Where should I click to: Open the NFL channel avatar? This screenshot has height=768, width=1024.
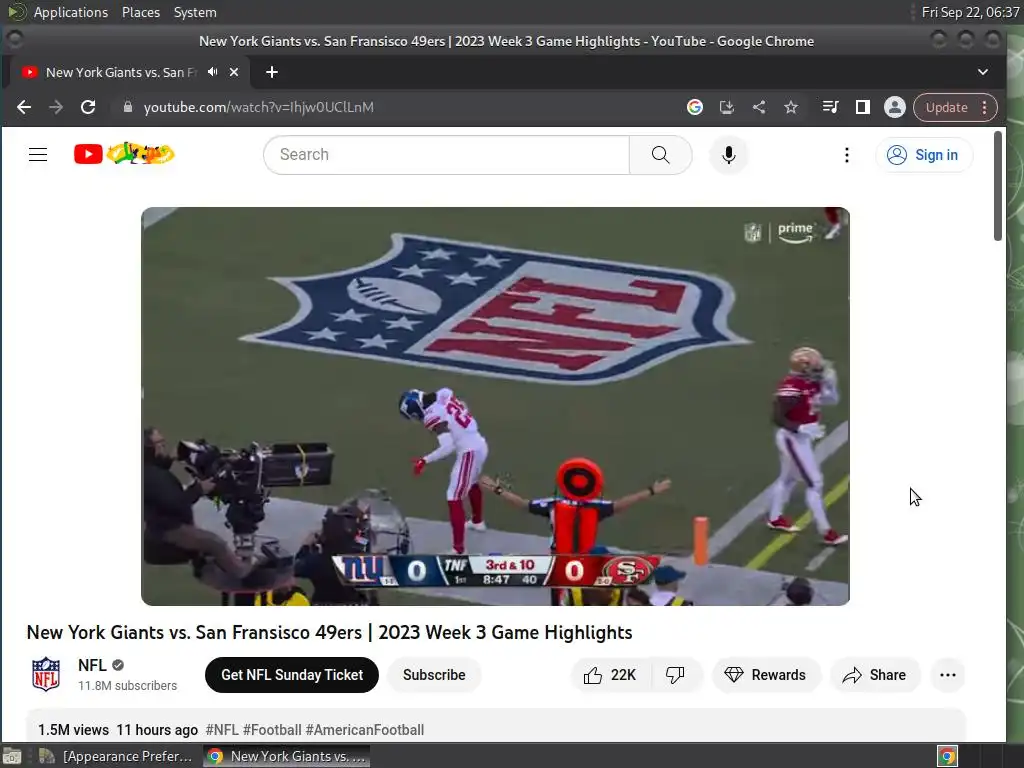click(46, 675)
